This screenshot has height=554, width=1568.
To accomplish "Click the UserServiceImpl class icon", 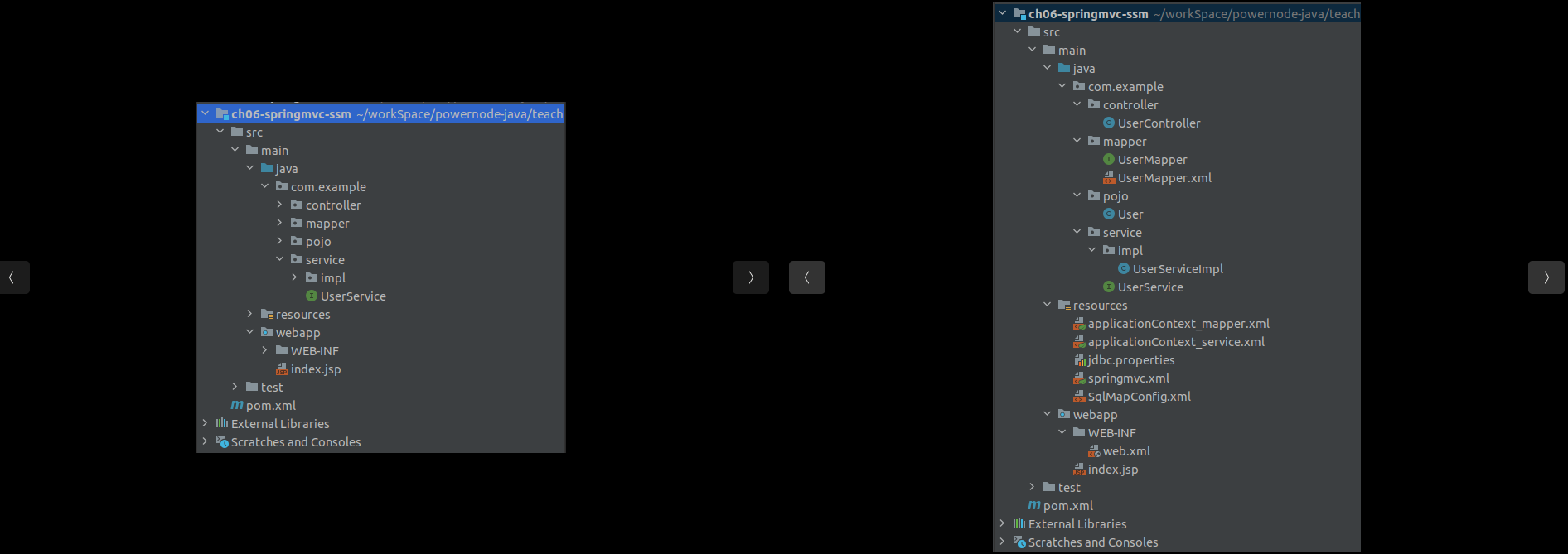I will click(x=1123, y=268).
